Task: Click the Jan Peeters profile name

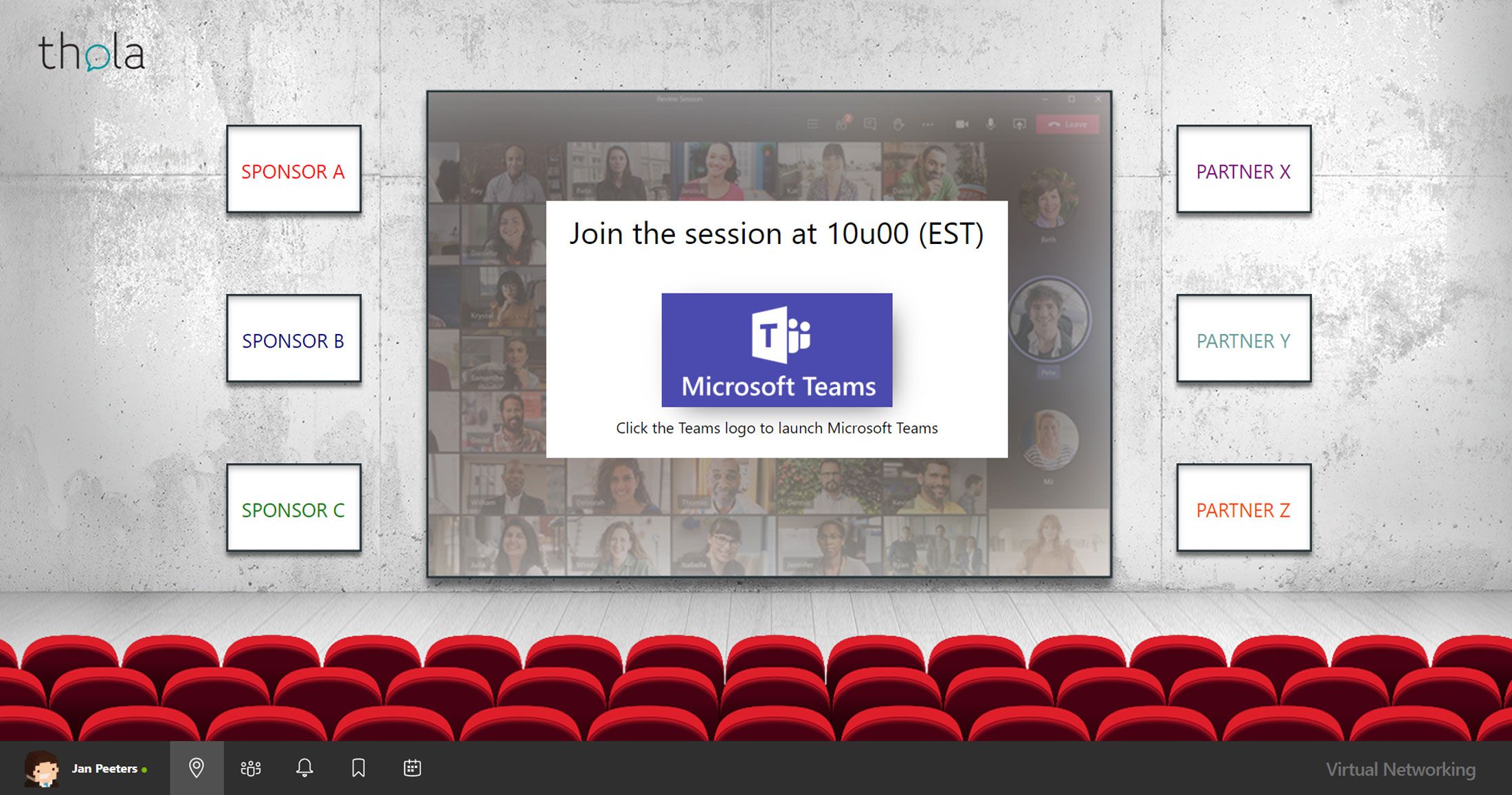Action: tap(104, 769)
